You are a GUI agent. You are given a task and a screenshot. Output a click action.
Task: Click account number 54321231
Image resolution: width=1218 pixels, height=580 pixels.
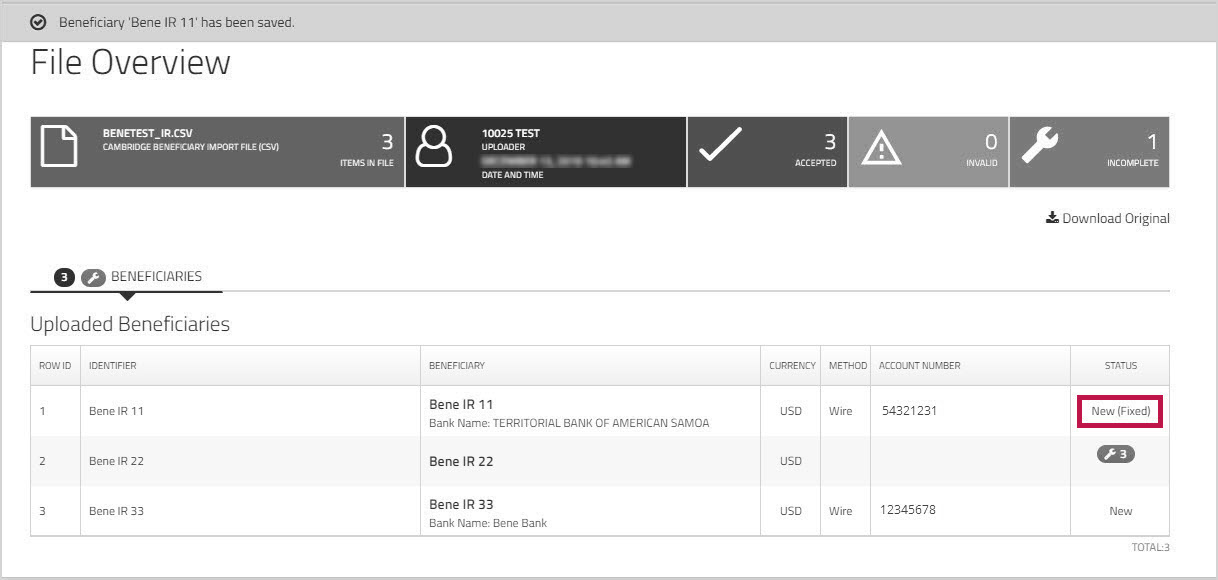click(x=909, y=411)
